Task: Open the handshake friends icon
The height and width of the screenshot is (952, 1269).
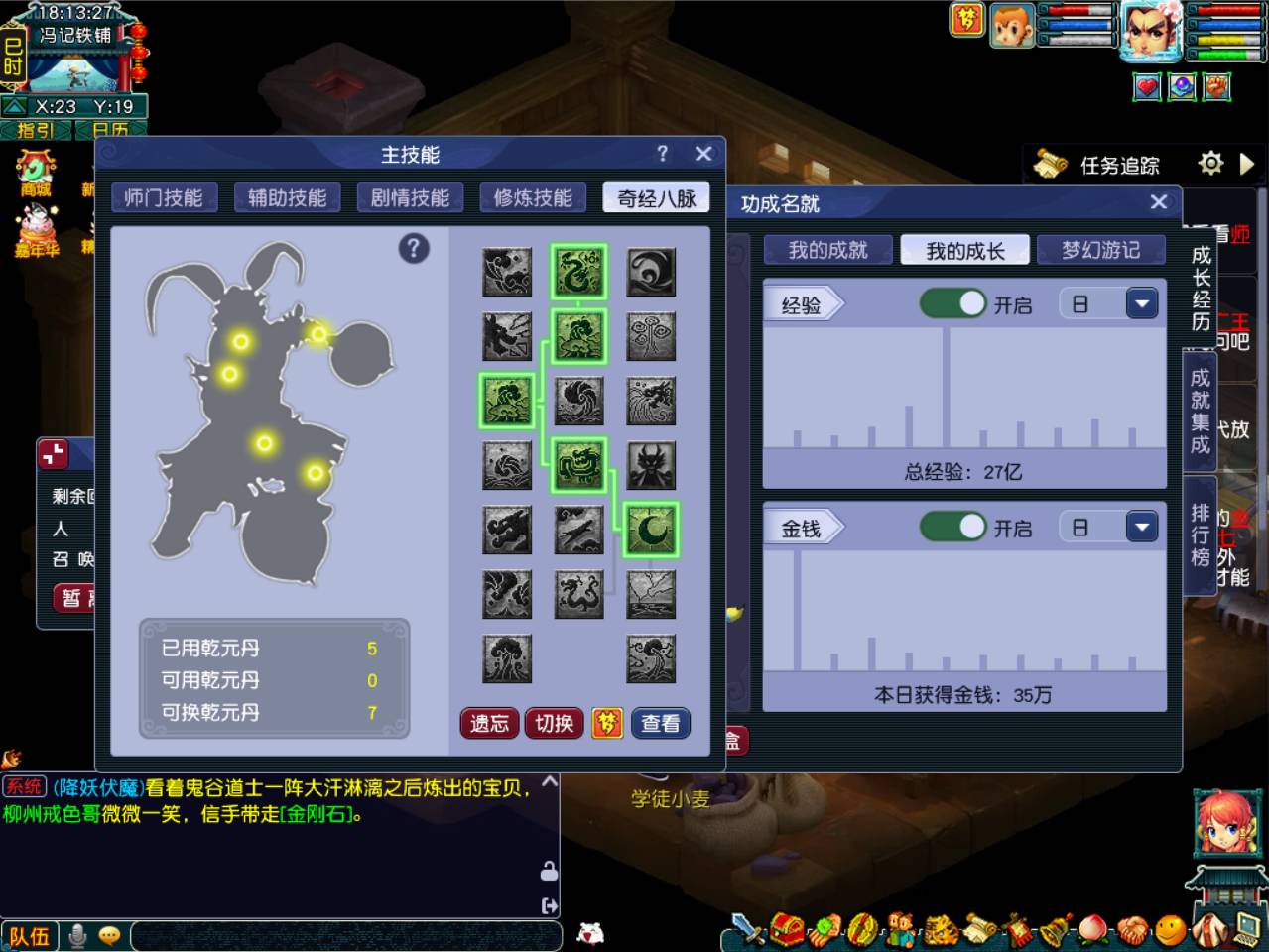Action: coord(1132,929)
